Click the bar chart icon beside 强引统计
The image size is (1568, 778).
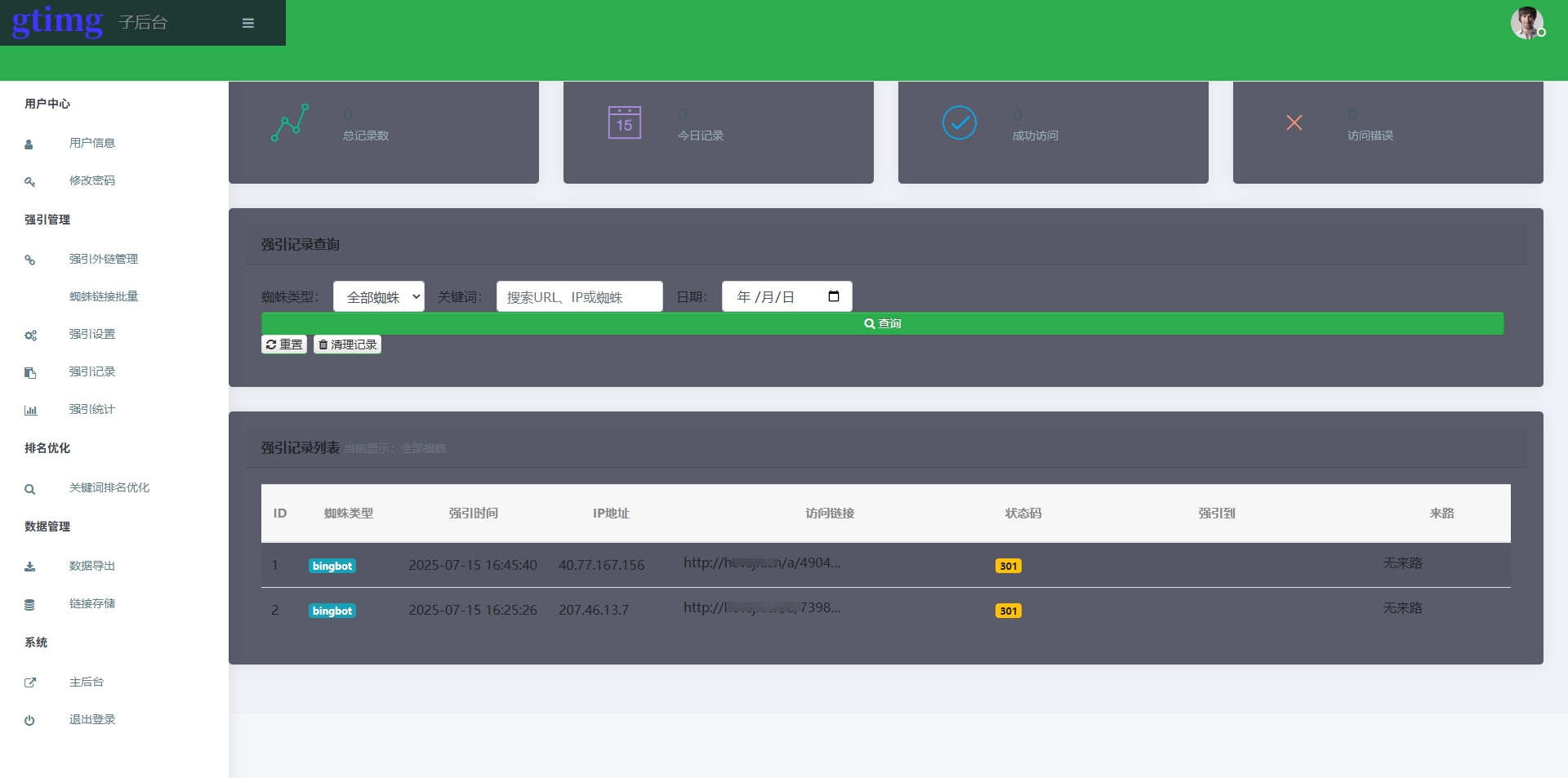[30, 411]
